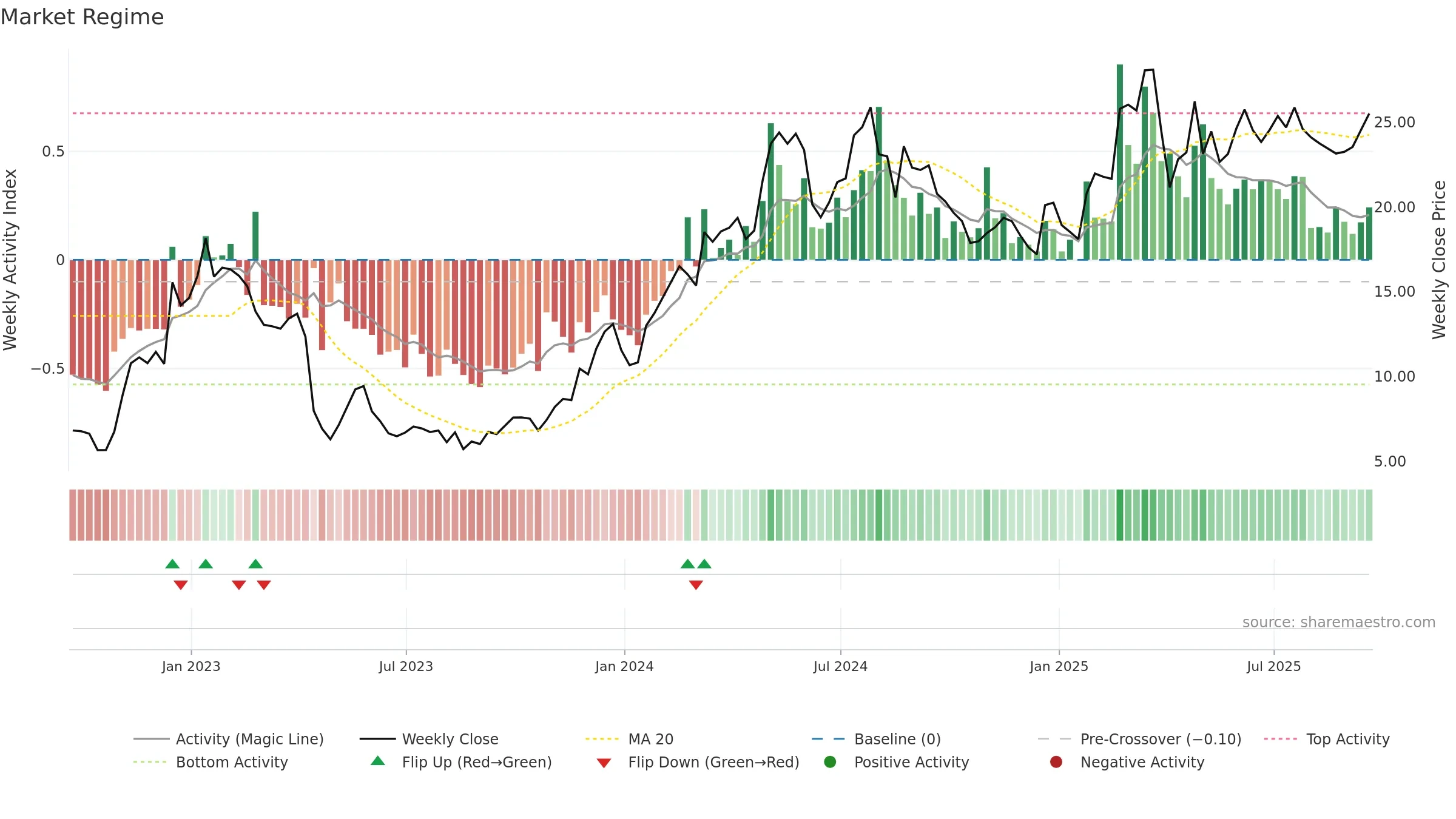This screenshot has width=1456, height=819.
Task: Click the 15.00 price axis value
Action: point(1395,292)
